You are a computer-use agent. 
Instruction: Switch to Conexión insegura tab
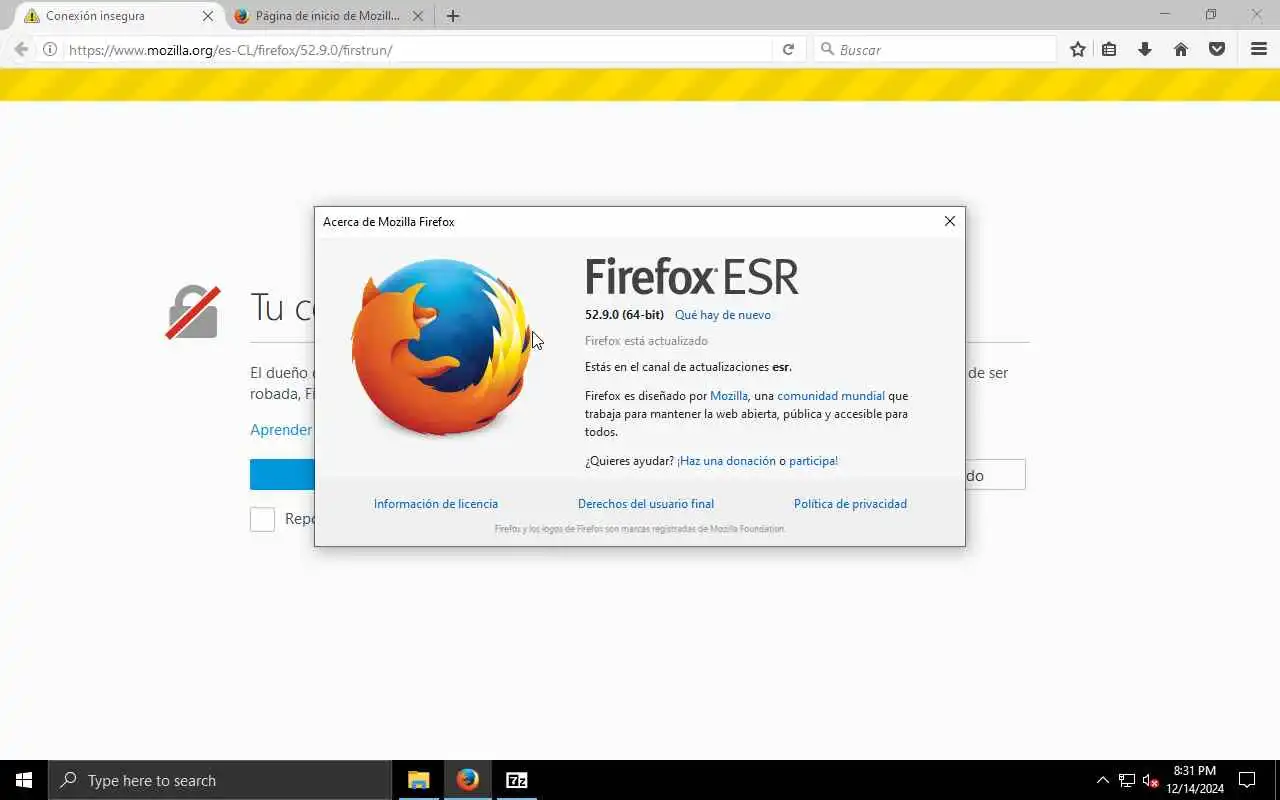[x=118, y=16]
